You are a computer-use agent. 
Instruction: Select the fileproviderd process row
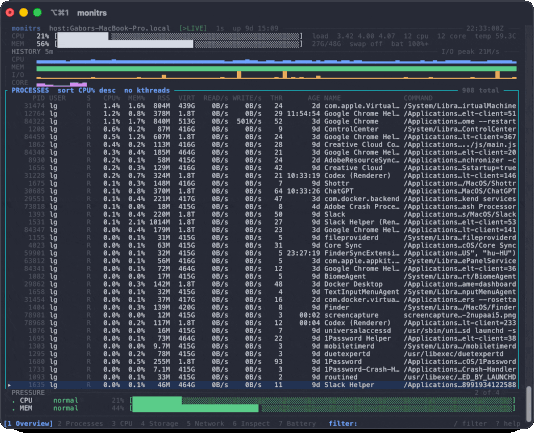[x=262, y=238]
